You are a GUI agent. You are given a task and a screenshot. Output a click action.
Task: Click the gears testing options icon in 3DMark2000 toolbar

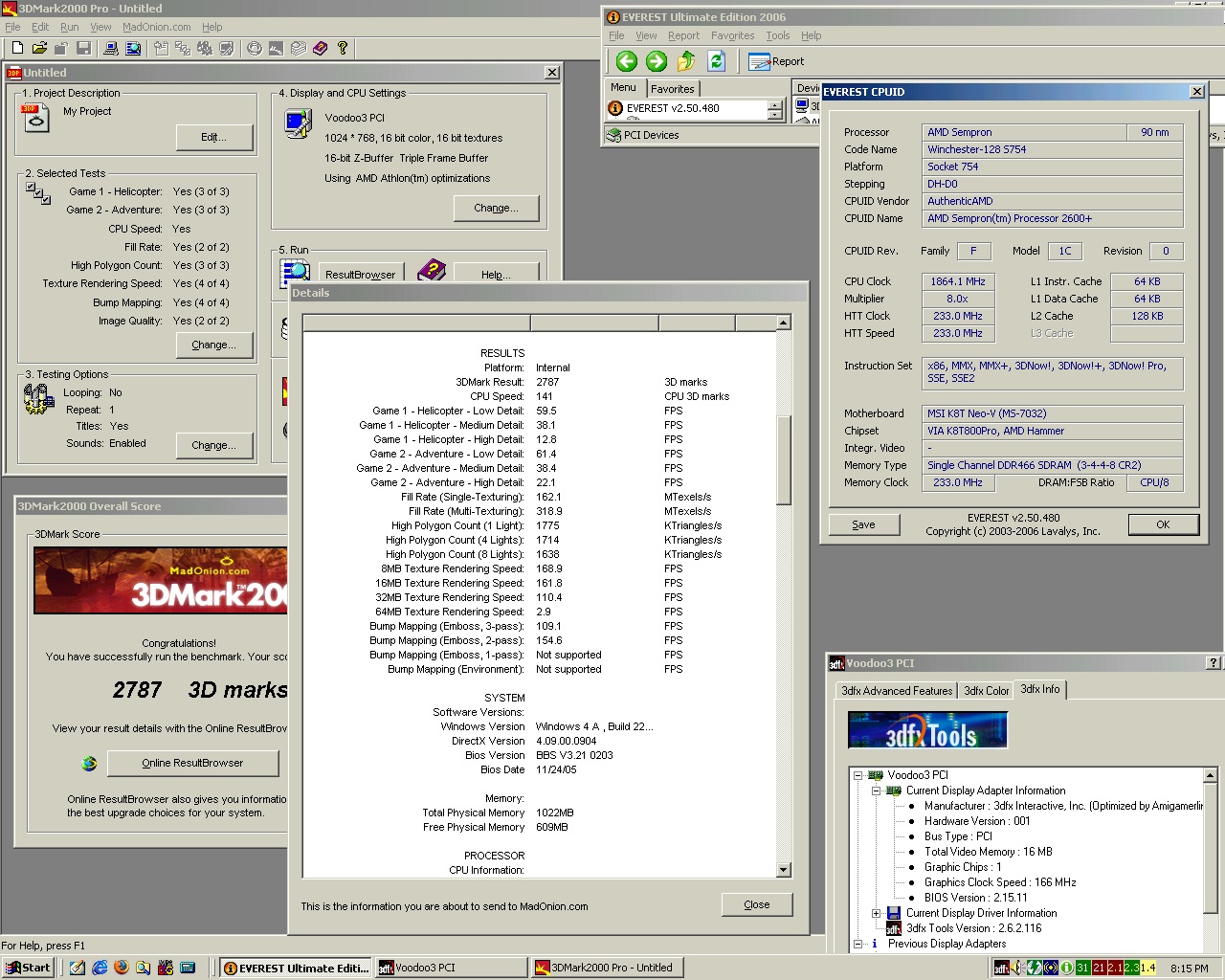pyautogui.click(x=204, y=48)
